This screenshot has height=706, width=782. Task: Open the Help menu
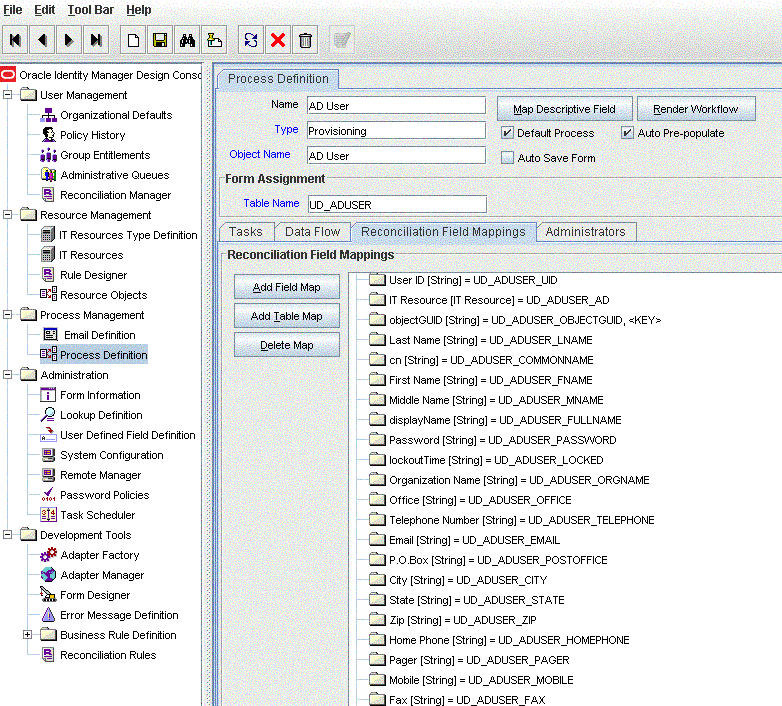139,10
